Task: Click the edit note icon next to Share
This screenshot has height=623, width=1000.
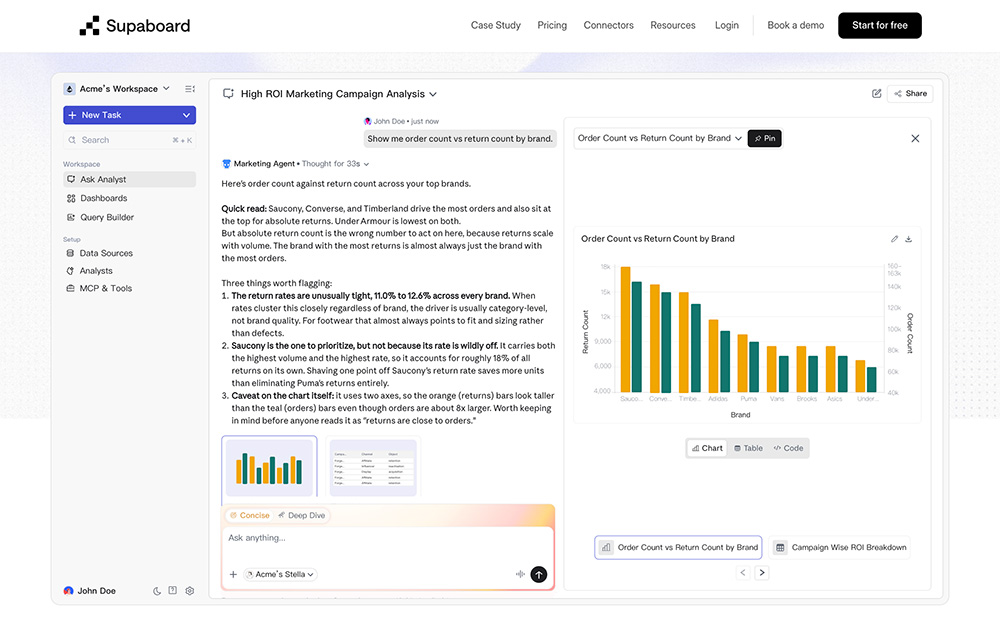Action: pyautogui.click(x=876, y=94)
